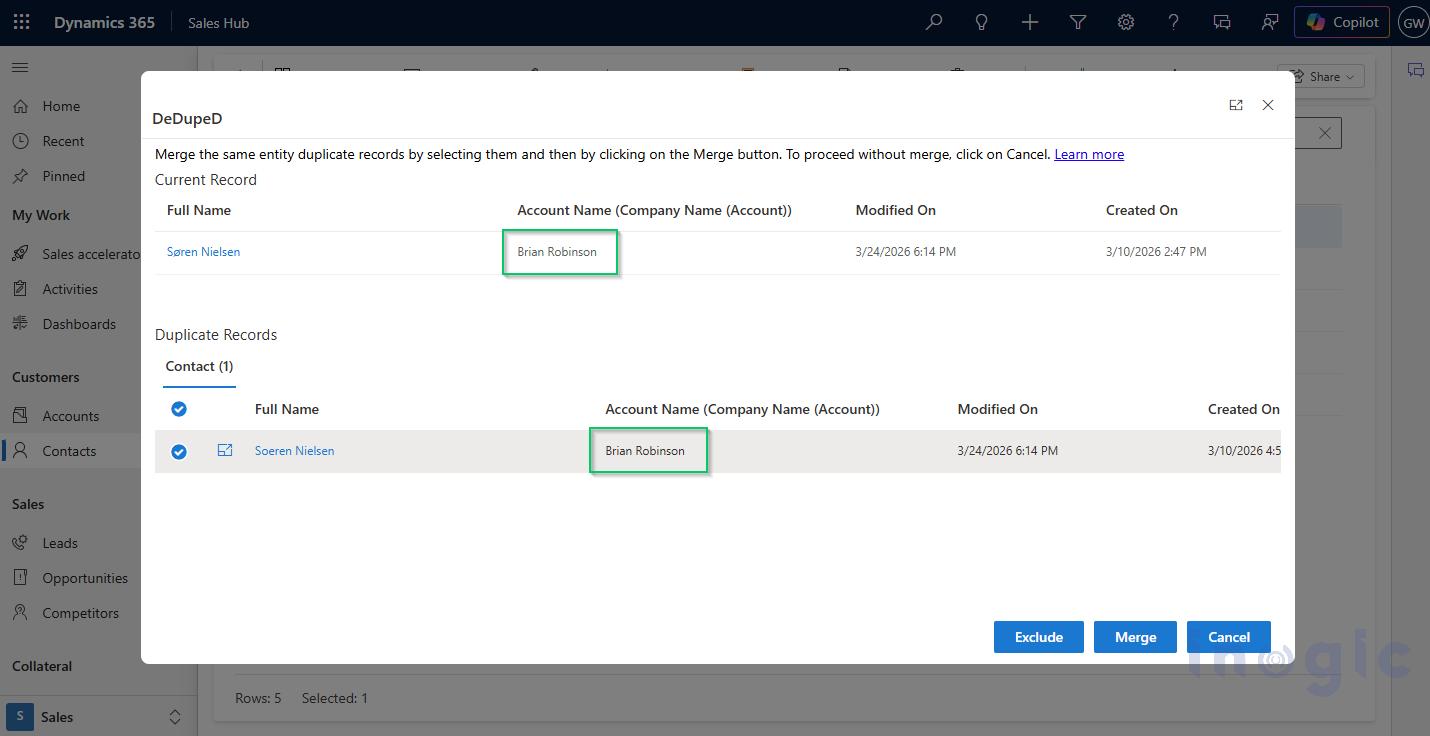Open the Learn more link
This screenshot has height=736, width=1430.
pos(1089,154)
